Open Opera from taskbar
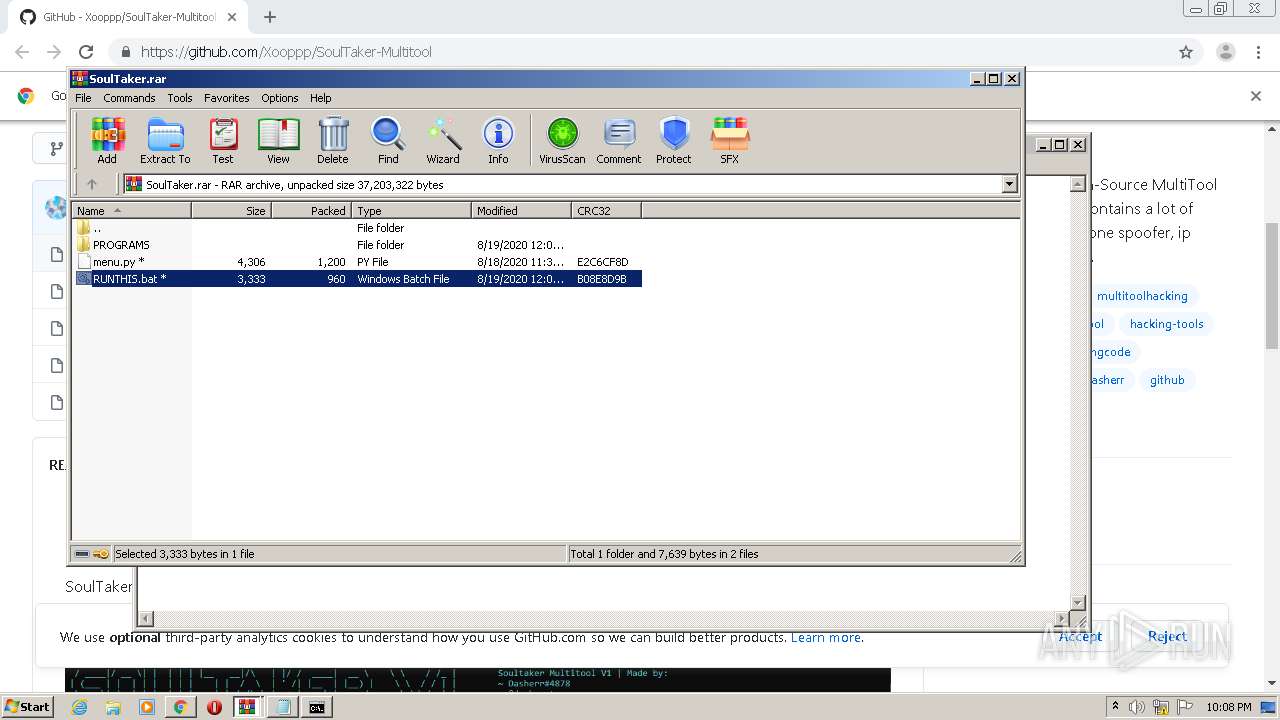 [214, 707]
